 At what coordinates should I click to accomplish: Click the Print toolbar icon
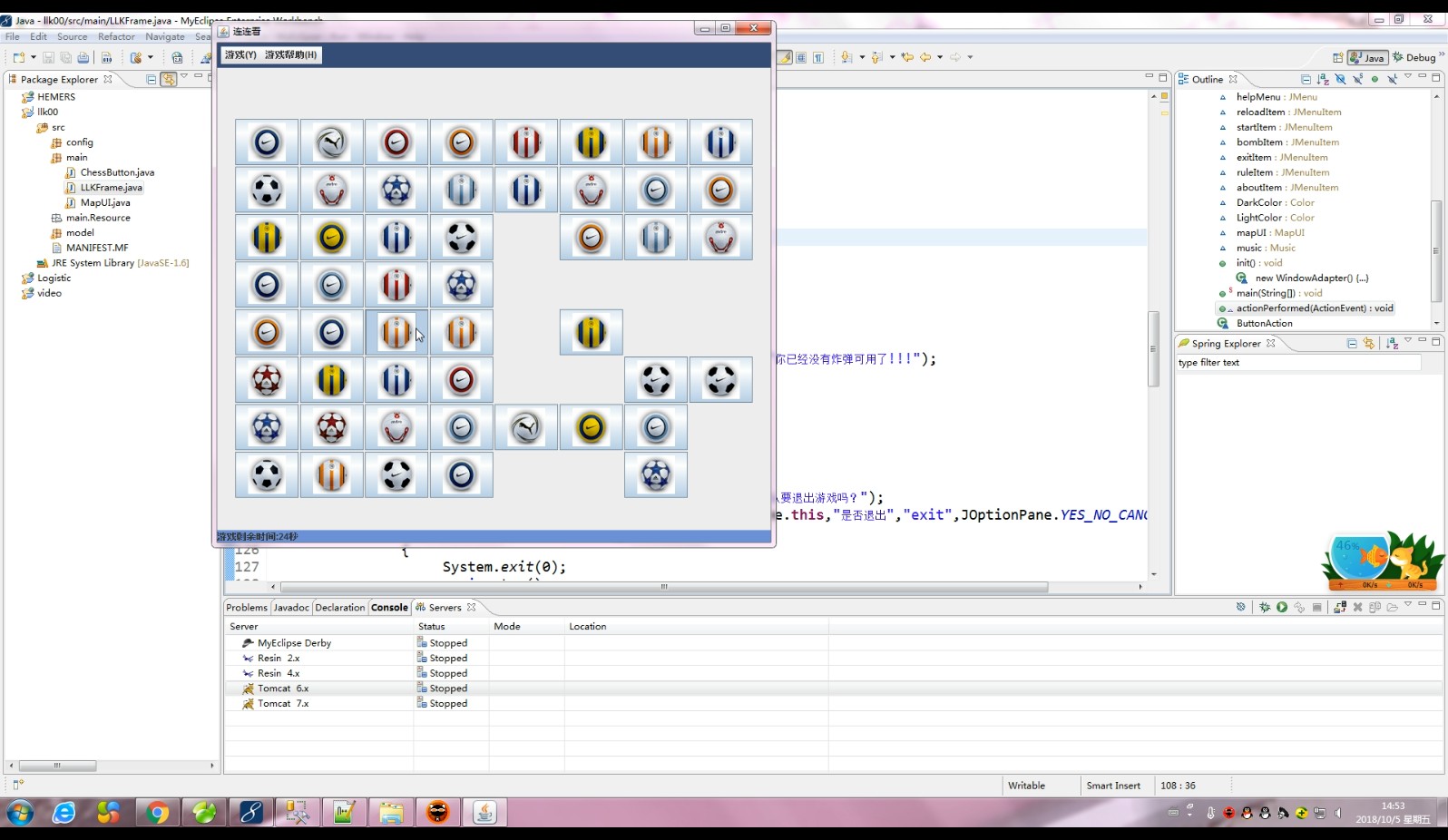pyautogui.click(x=83, y=57)
